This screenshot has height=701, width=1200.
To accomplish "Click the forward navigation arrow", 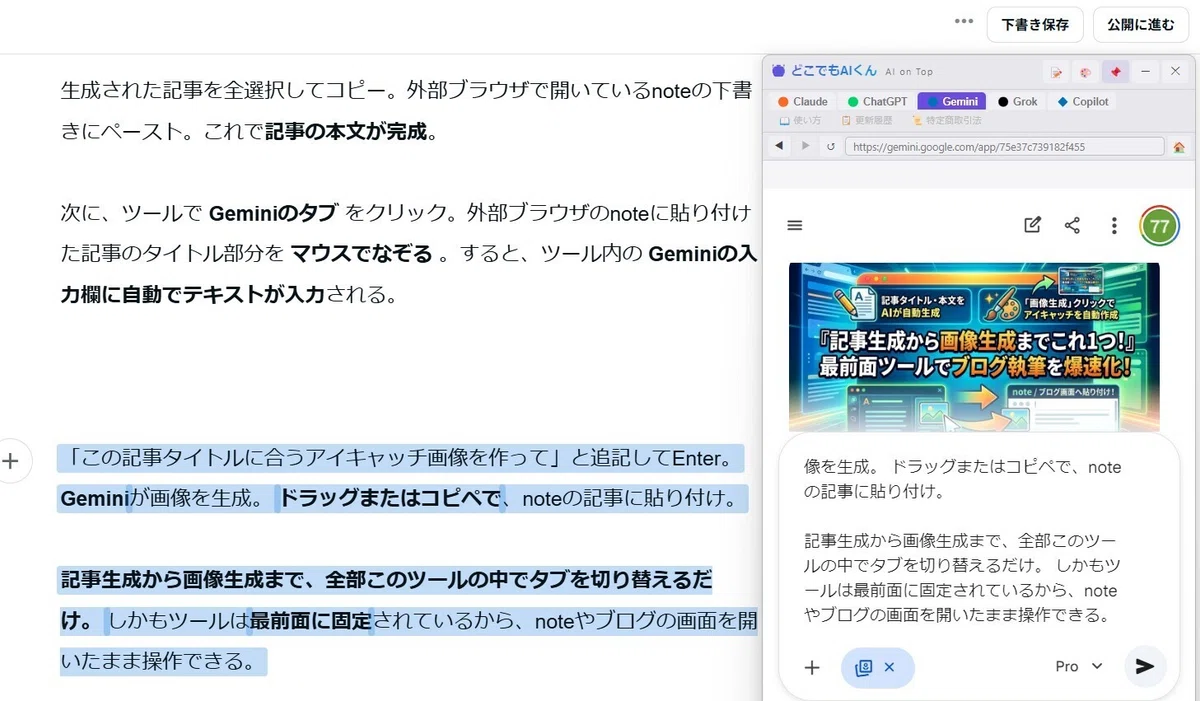I will (805, 146).
